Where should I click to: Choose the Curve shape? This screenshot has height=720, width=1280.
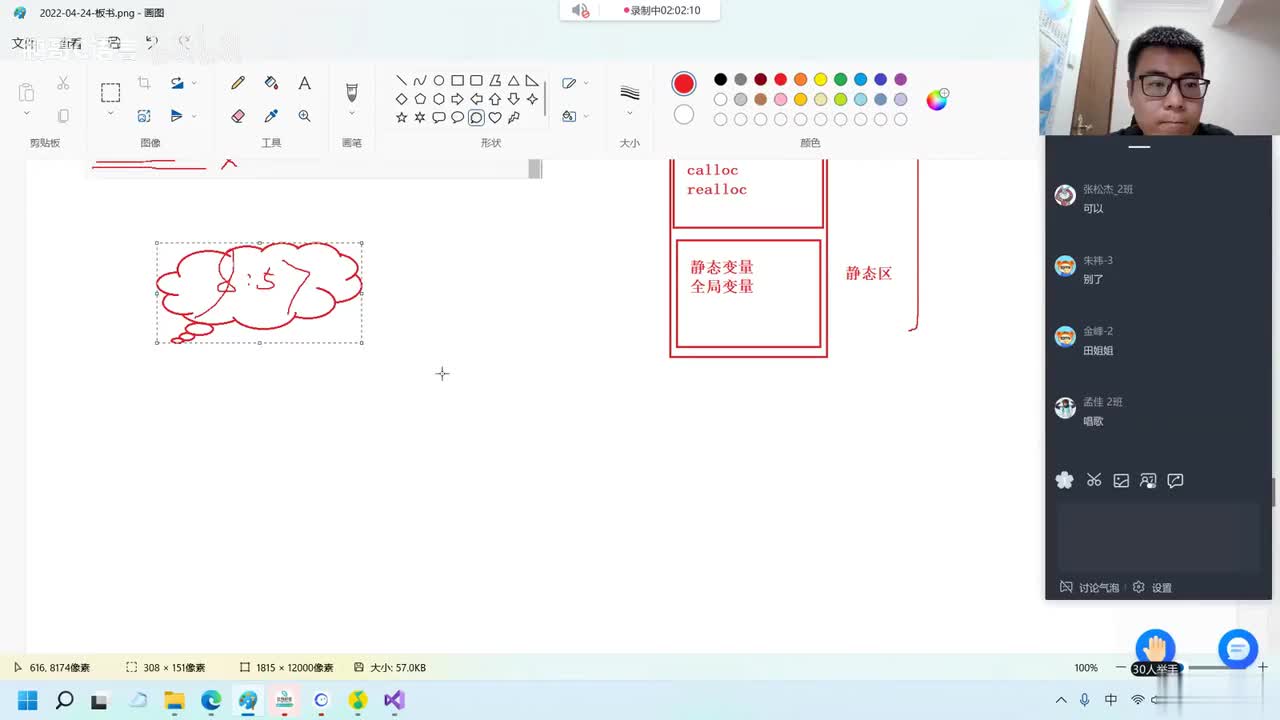coord(420,81)
